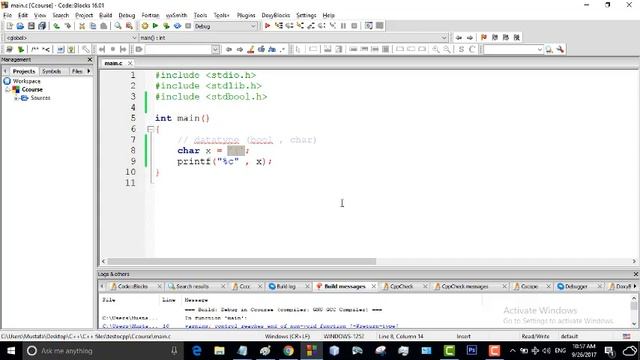This screenshot has height=360, width=640.
Task: Collapse the Ccourse project tree node
Action: (8, 89)
